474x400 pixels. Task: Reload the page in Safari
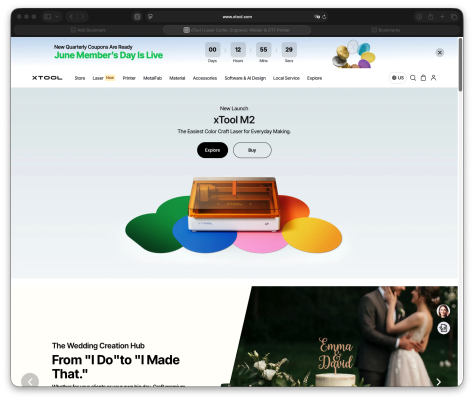pyautogui.click(x=324, y=17)
